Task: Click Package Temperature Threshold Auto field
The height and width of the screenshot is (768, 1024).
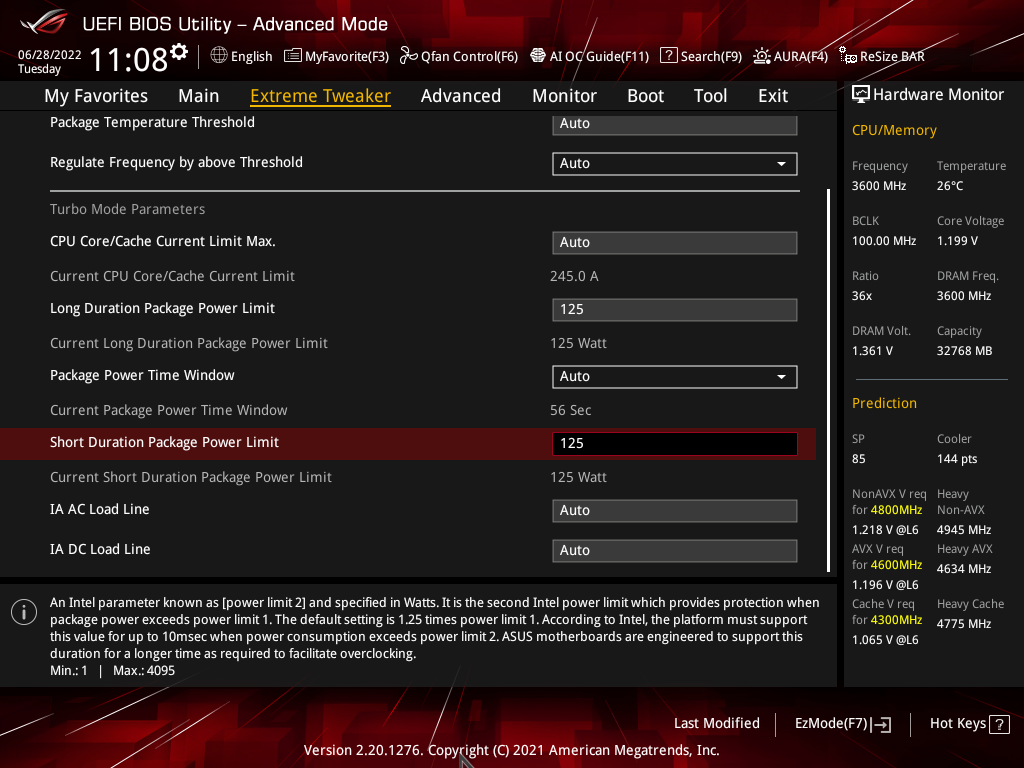Action: 675,124
